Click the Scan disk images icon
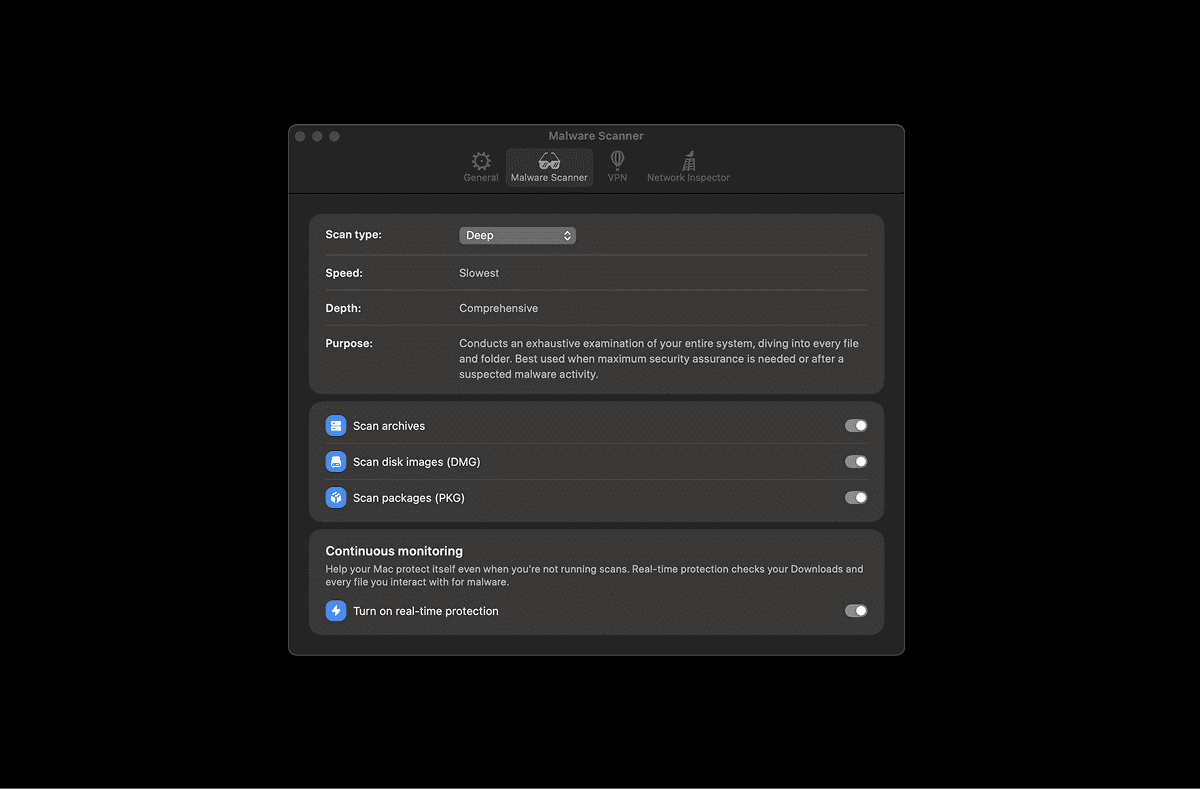 336,462
